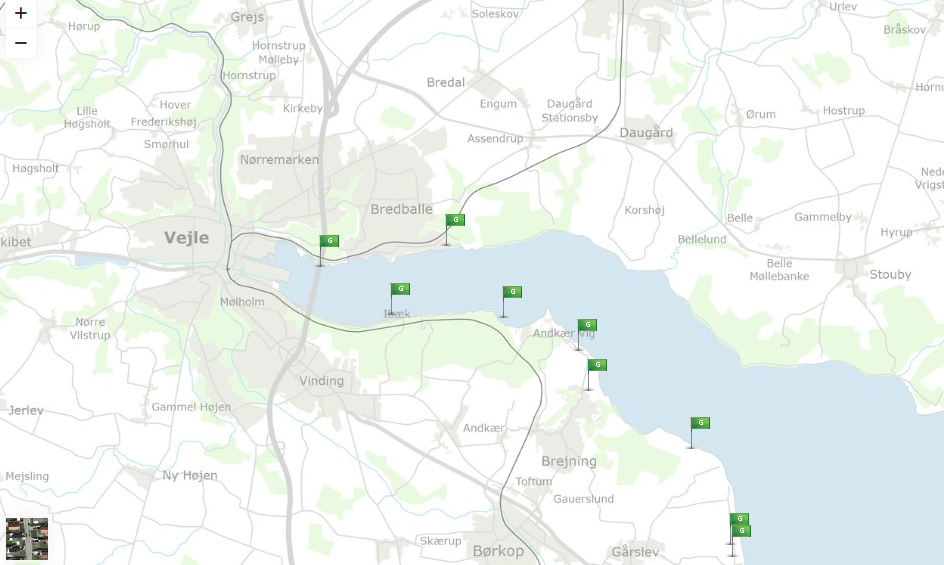Select the green flag west of Bredballe shore
The width and height of the screenshot is (944, 565).
point(329,242)
